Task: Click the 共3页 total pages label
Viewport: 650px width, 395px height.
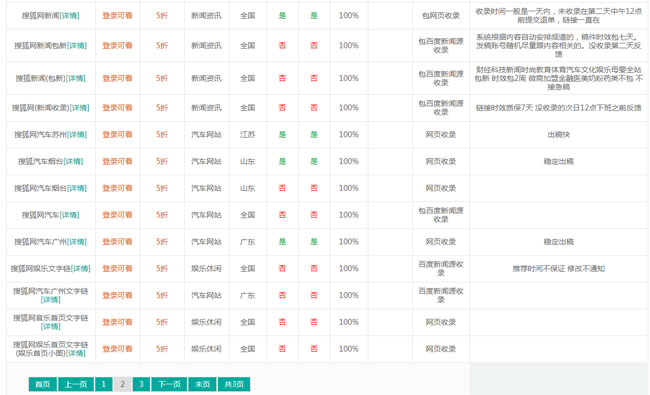Action: click(234, 384)
